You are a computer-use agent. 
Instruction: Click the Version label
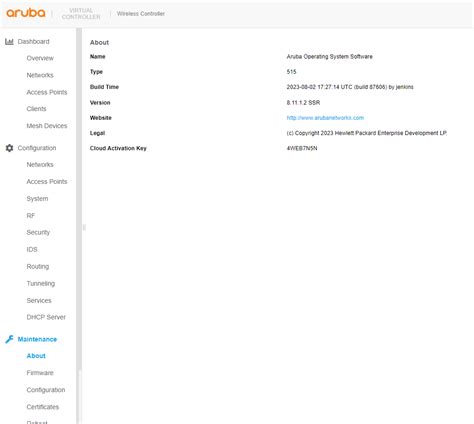(x=100, y=103)
